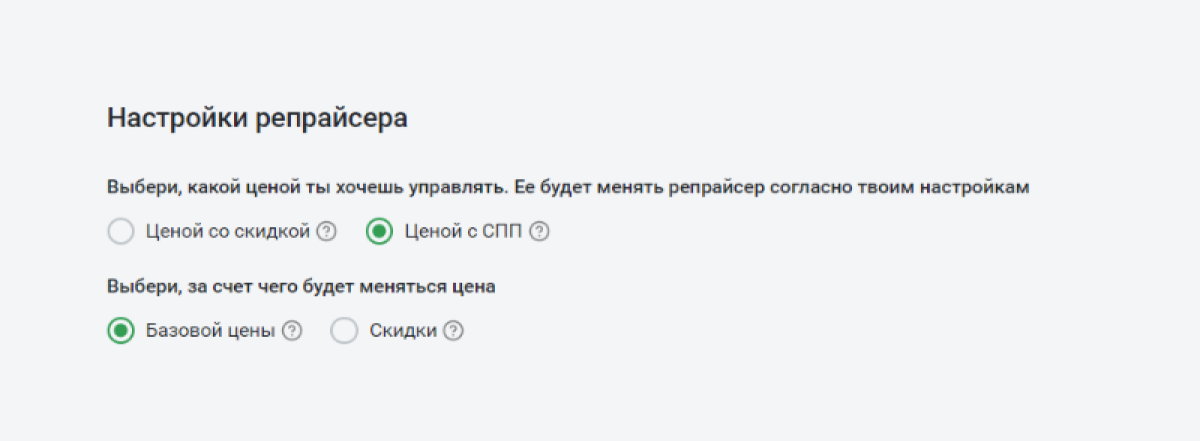
Task: Click the green dot inside the Базовой цены radio
Action: coord(120,331)
